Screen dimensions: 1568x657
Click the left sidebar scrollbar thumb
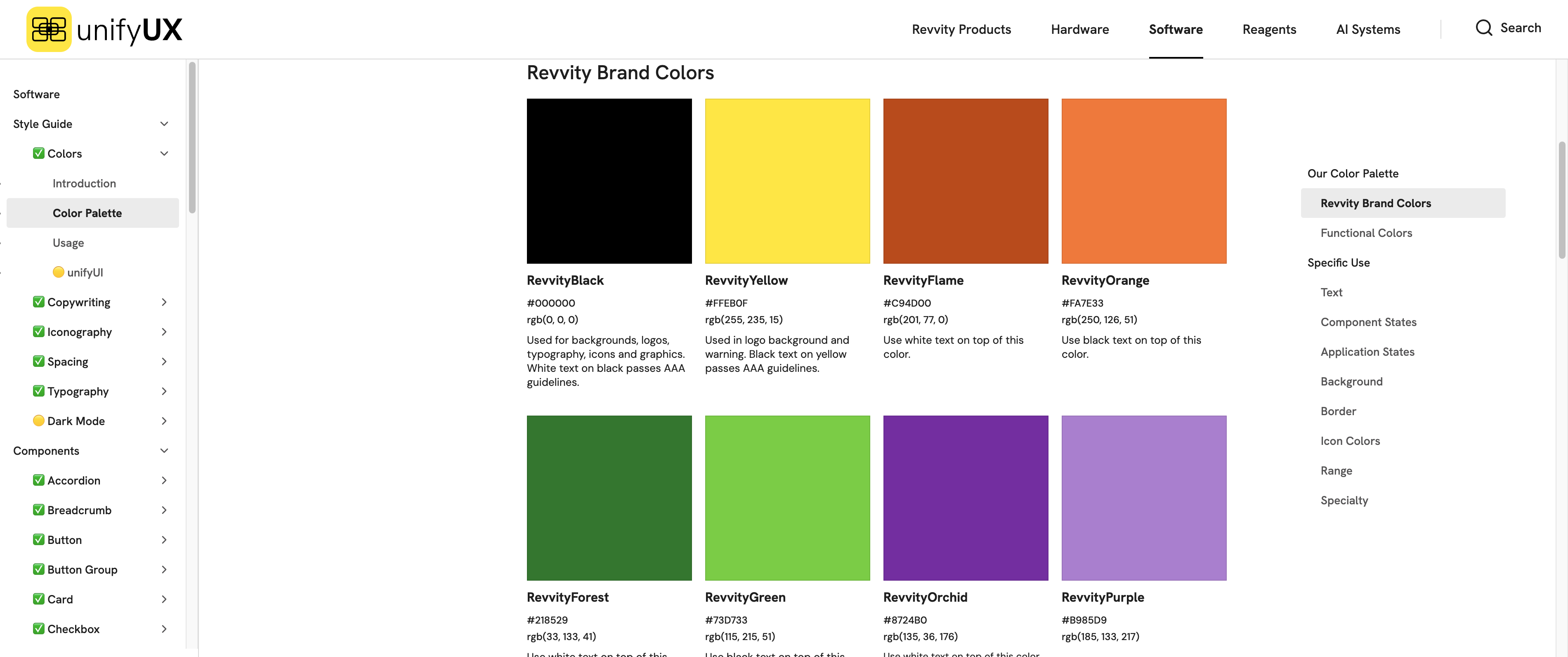point(192,137)
